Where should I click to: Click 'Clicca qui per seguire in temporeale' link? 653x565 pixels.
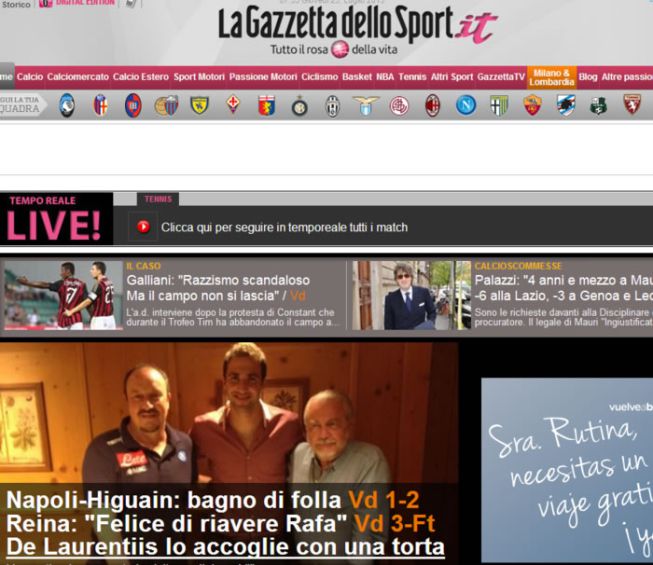[x=284, y=228]
